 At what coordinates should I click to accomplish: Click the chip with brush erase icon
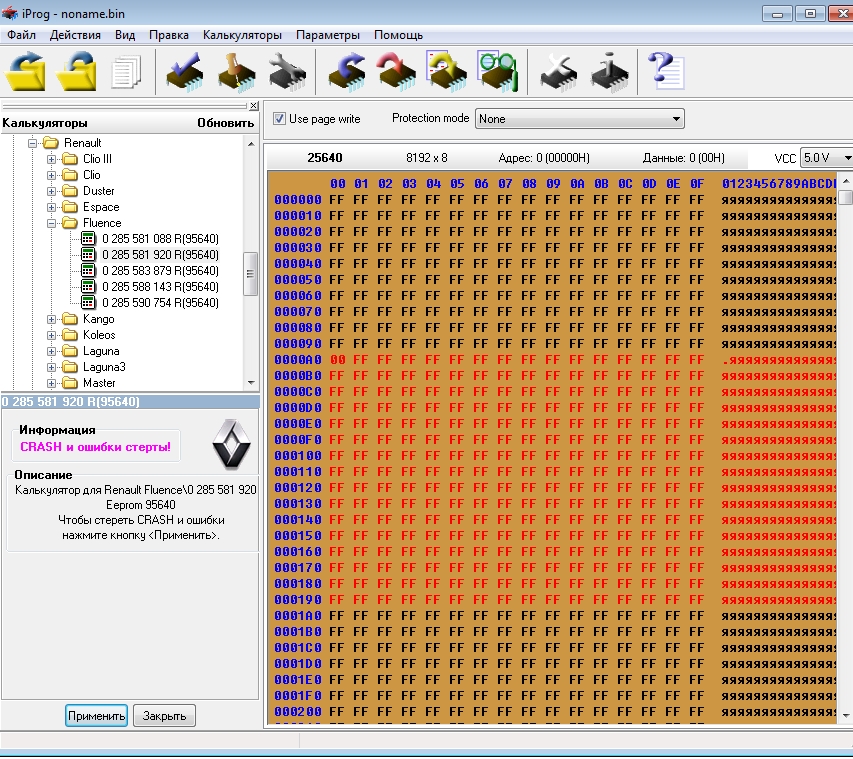(236, 71)
